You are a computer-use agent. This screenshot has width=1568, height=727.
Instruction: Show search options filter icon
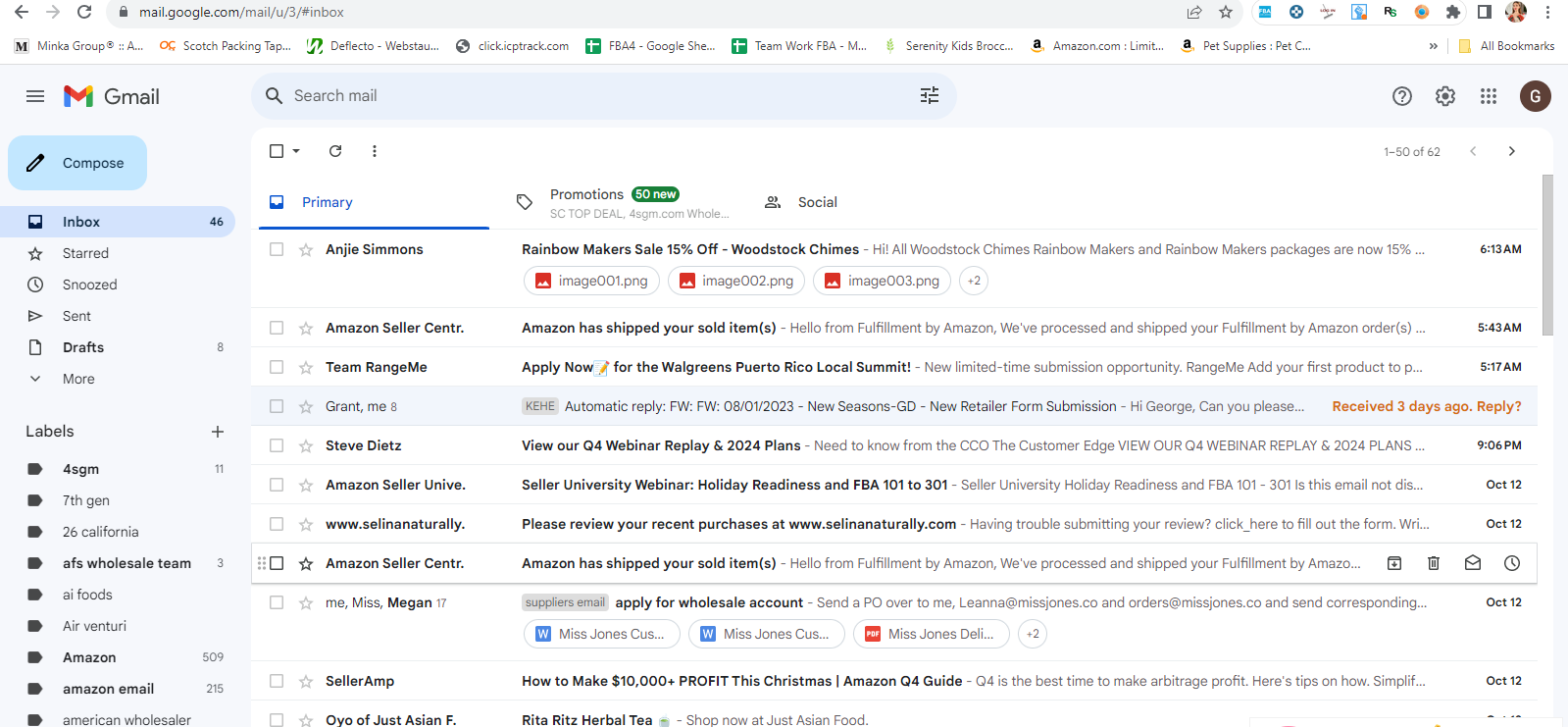pos(930,95)
